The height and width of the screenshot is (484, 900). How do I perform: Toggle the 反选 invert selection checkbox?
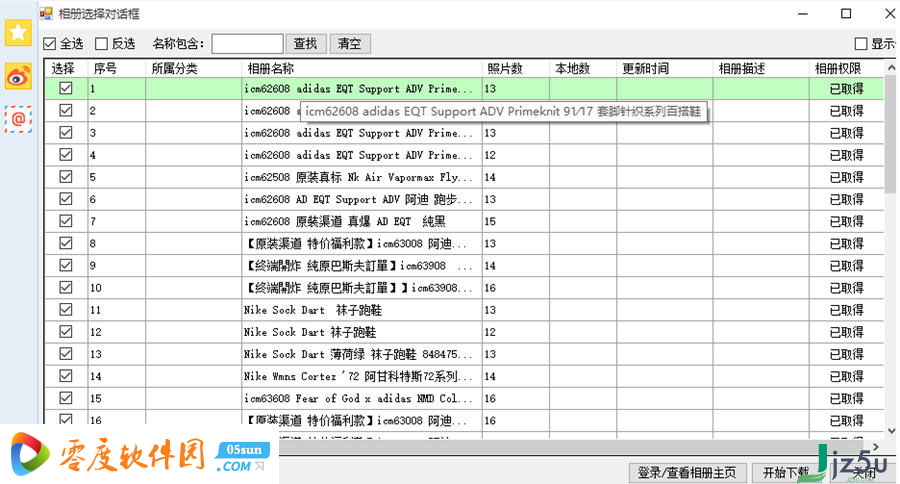[x=102, y=44]
